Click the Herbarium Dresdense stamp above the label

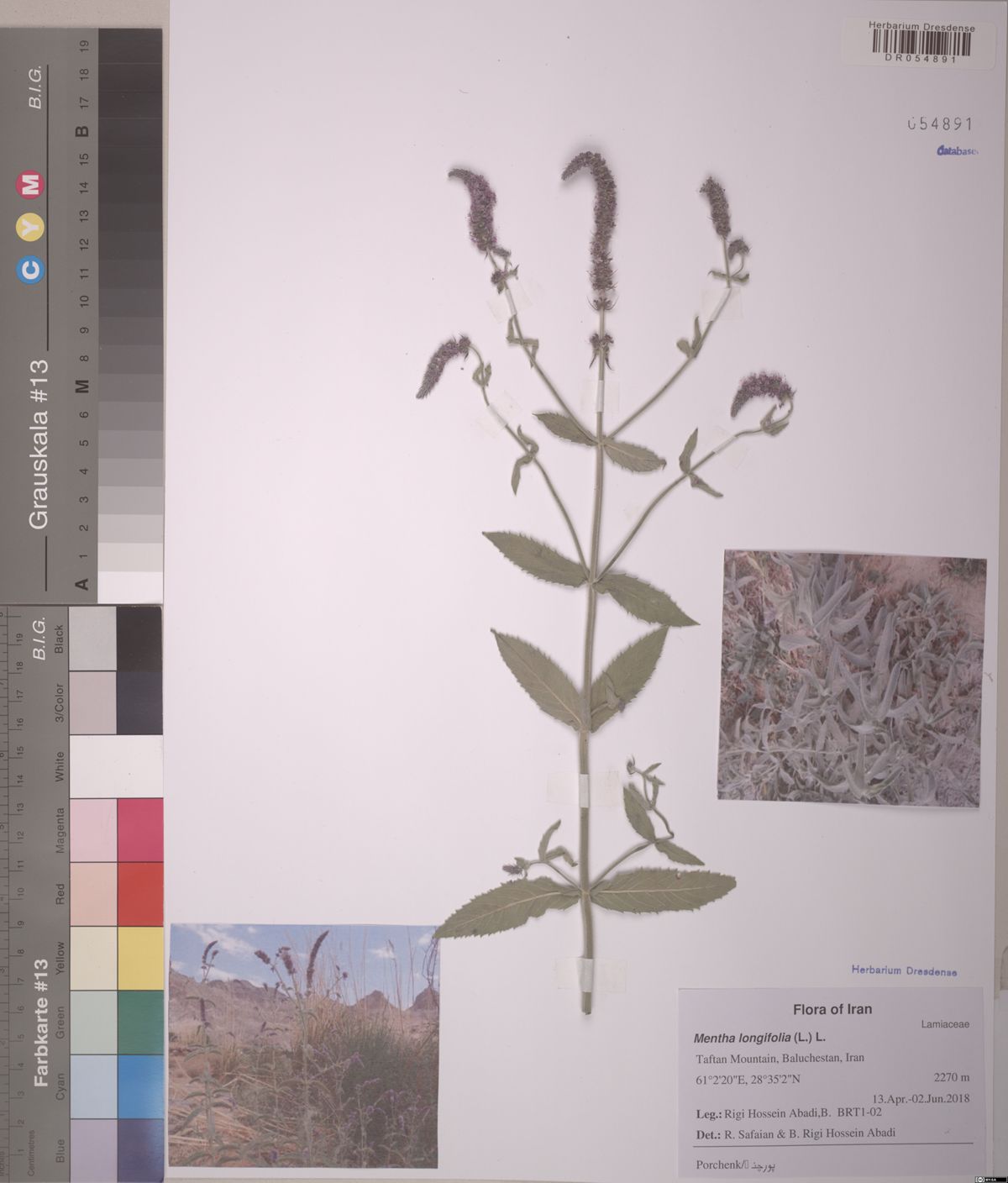click(903, 970)
